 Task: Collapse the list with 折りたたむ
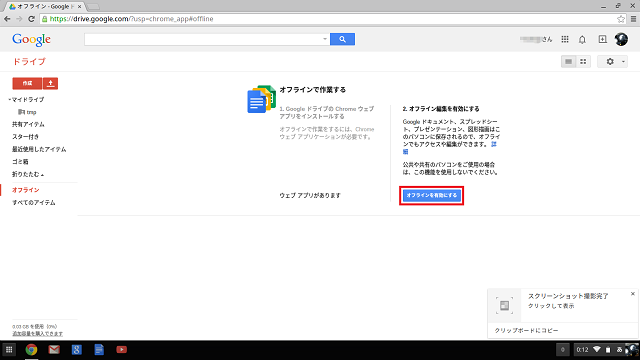28,174
